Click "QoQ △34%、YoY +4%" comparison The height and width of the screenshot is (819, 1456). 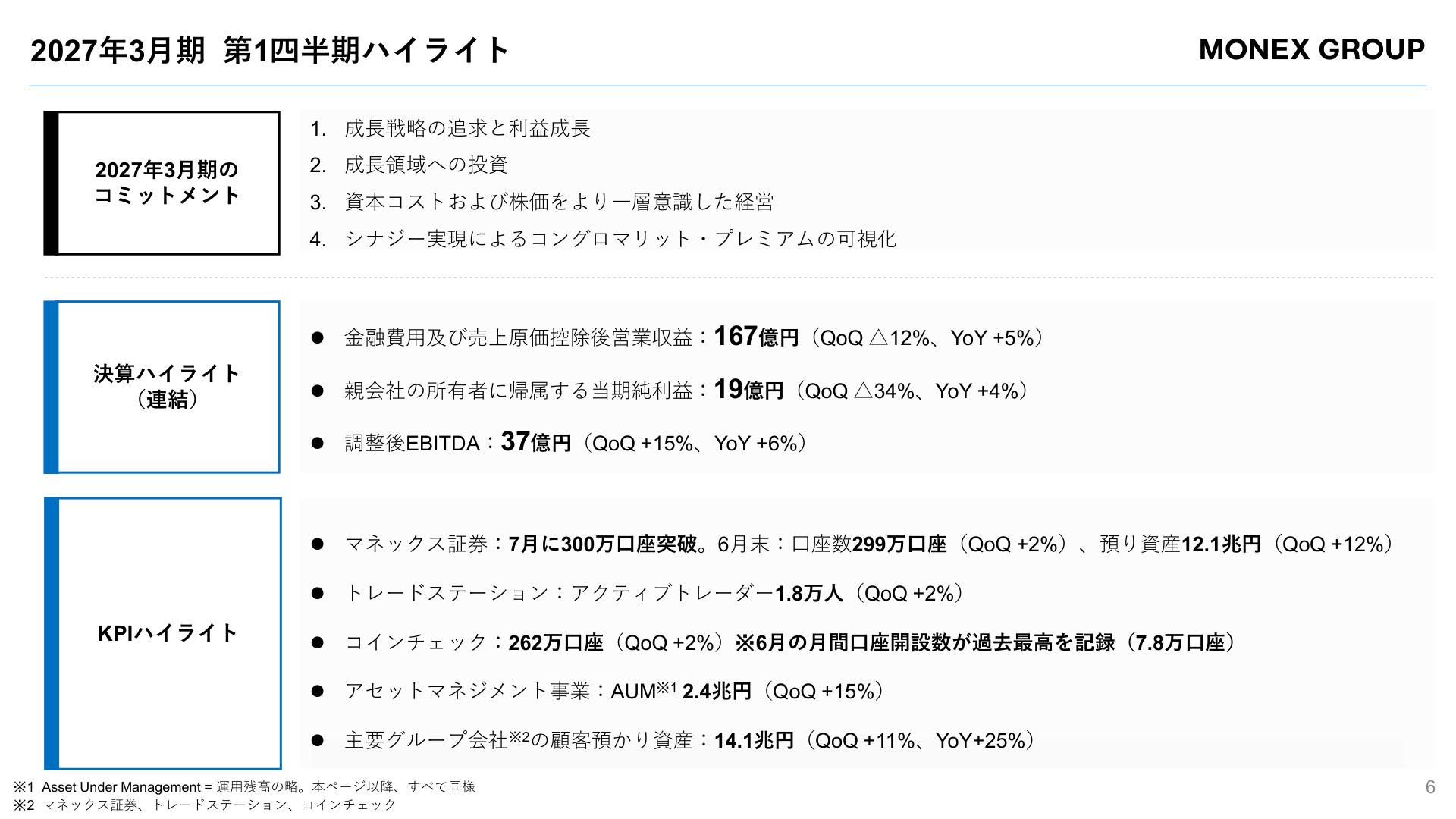912,391
